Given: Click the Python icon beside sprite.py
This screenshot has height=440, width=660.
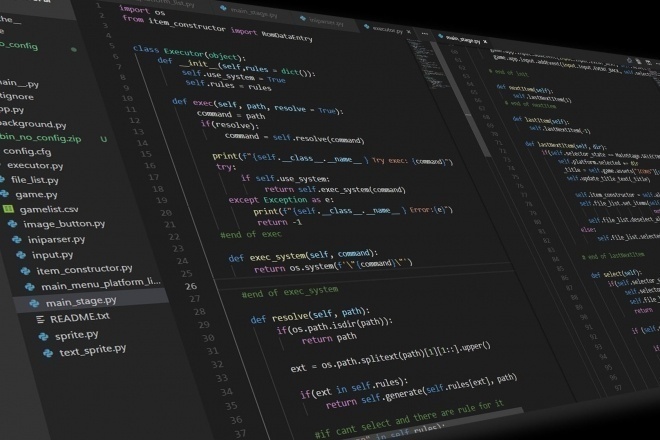Looking at the screenshot, I should coord(43,336).
